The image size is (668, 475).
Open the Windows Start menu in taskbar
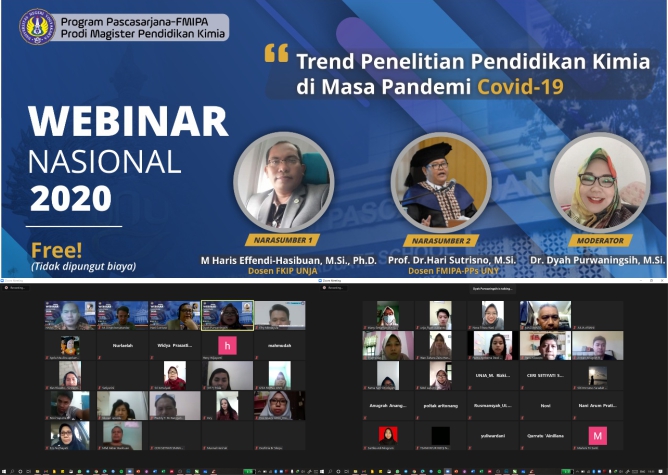5,471
